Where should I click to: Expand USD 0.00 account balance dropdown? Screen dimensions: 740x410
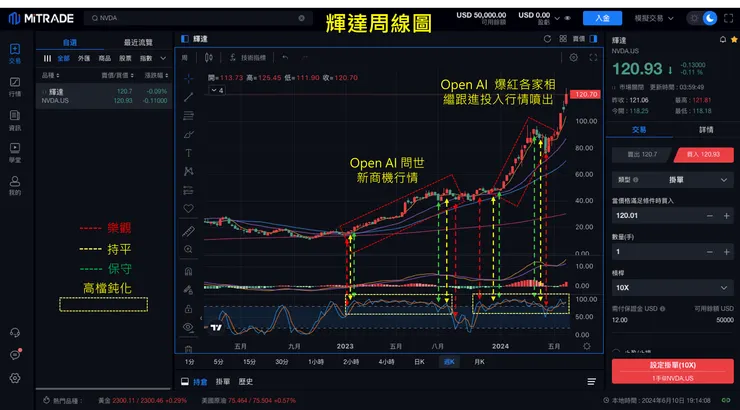[x=557, y=18]
